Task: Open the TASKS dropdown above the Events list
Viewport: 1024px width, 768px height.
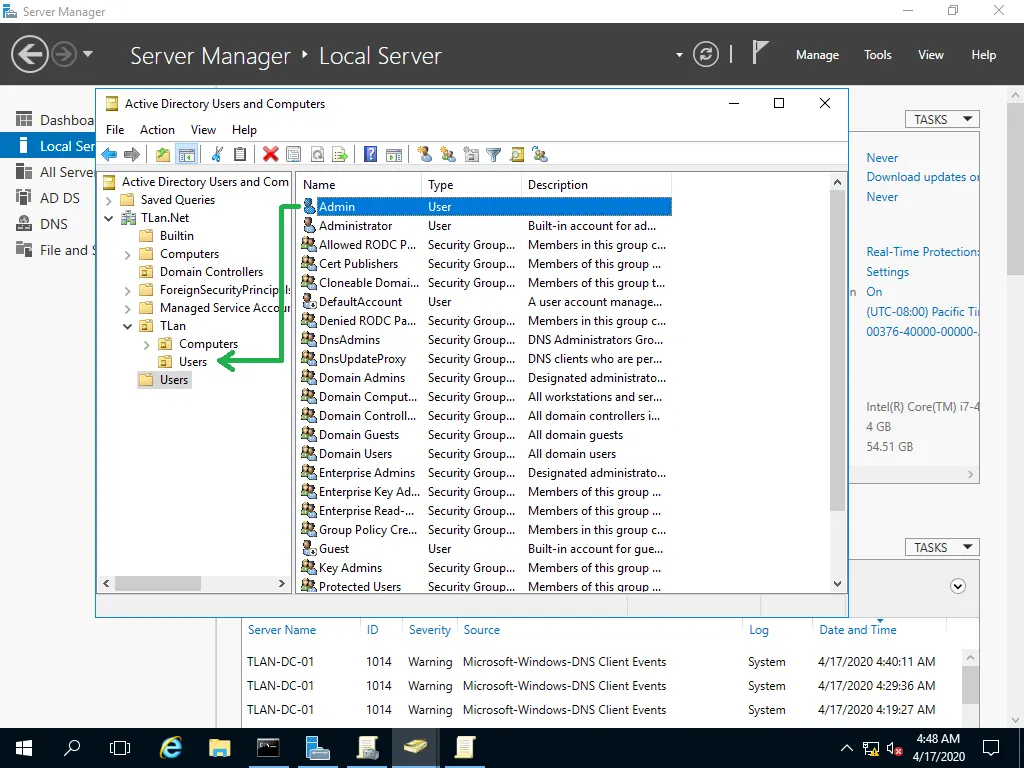Action: click(942, 547)
